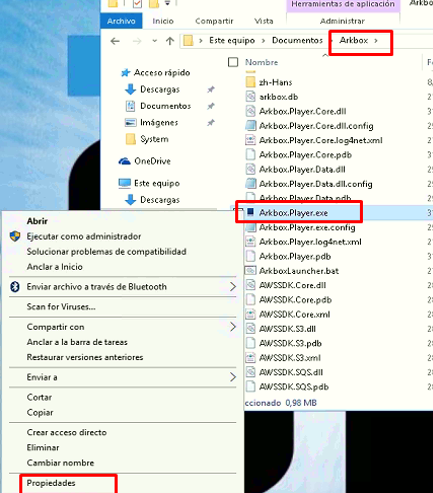Screen dimensions: 433x493
Task: Click the Arkbox.Player.exe application icon
Action: pos(250,212)
